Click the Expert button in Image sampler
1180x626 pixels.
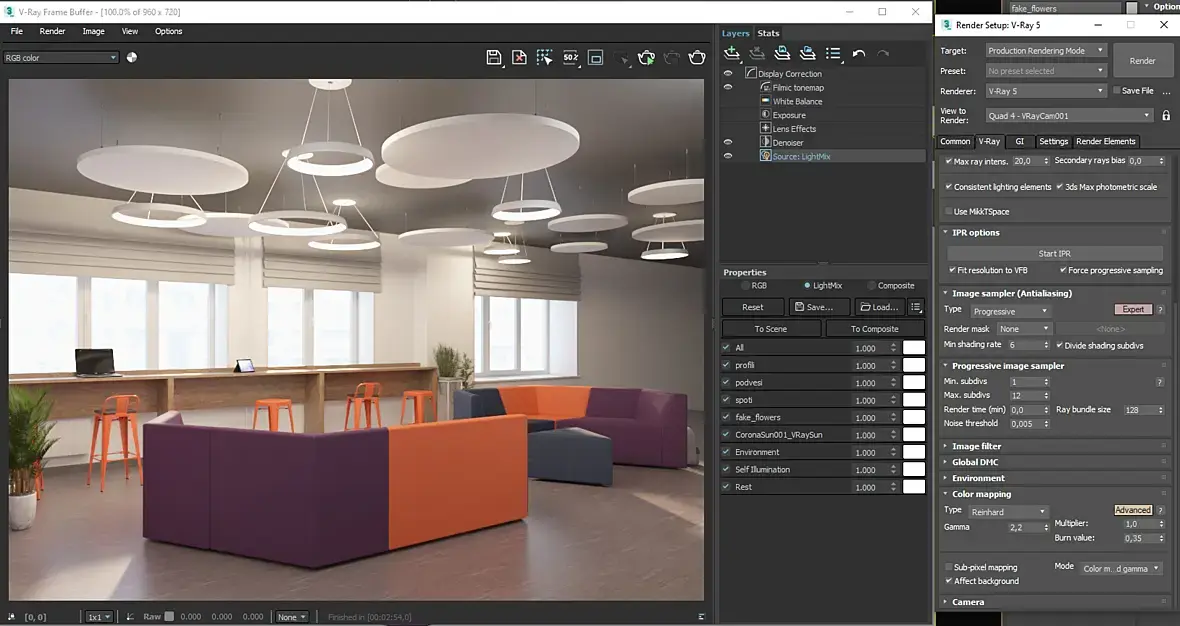[x=1133, y=309]
